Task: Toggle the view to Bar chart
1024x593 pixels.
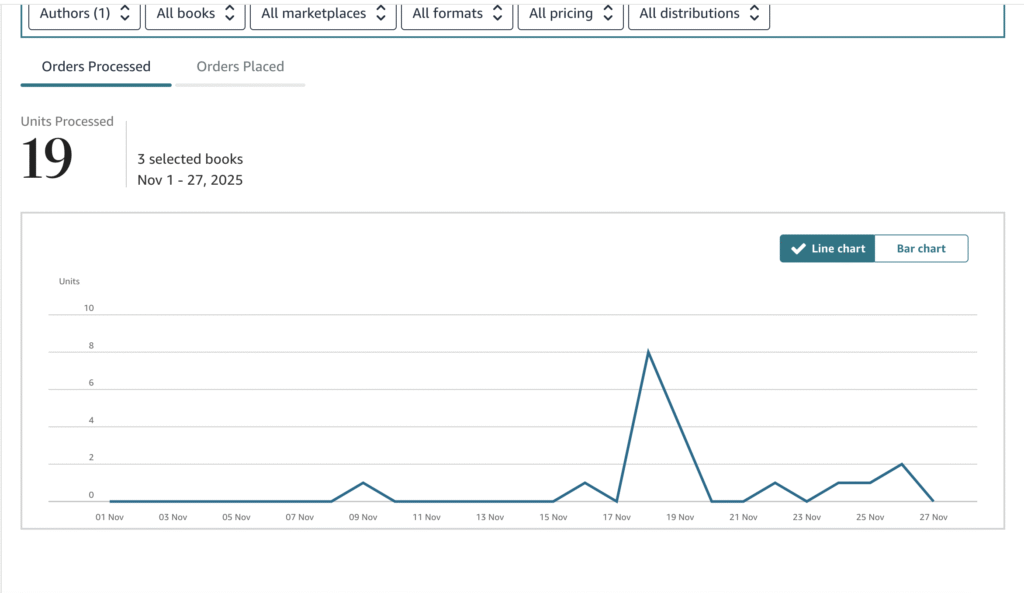Action: tap(920, 249)
